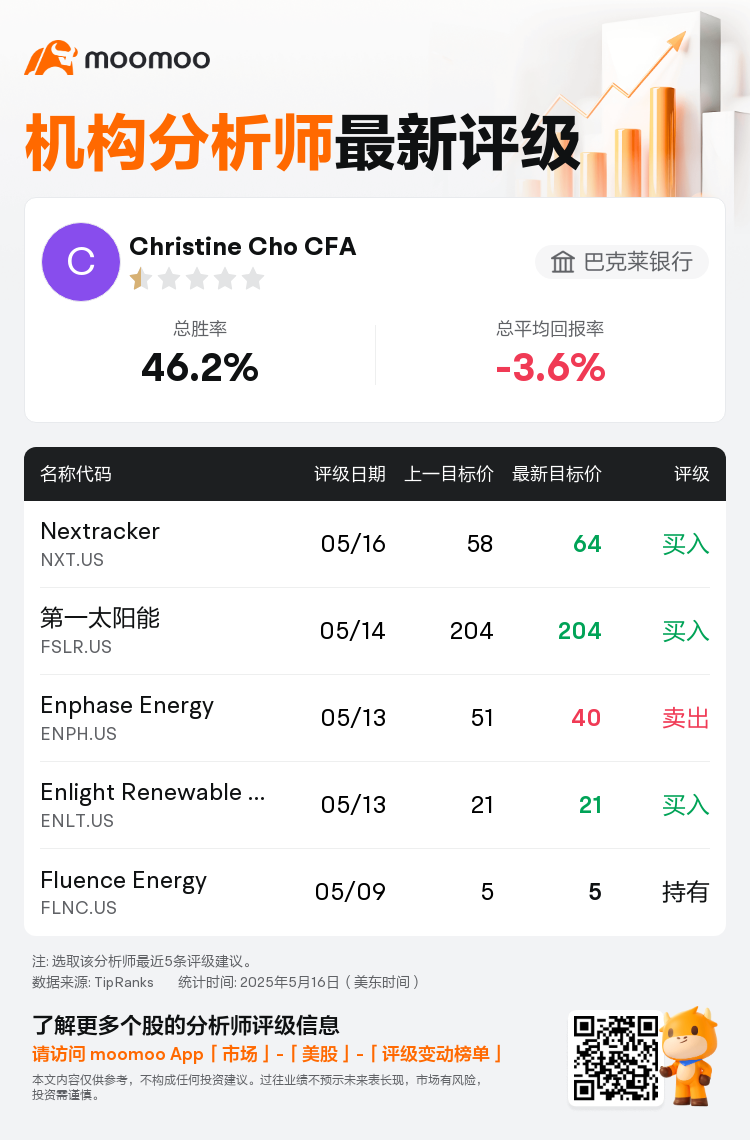Open the 巴克莱银行 institution badge
This screenshot has height=1140, width=750.
point(622,262)
